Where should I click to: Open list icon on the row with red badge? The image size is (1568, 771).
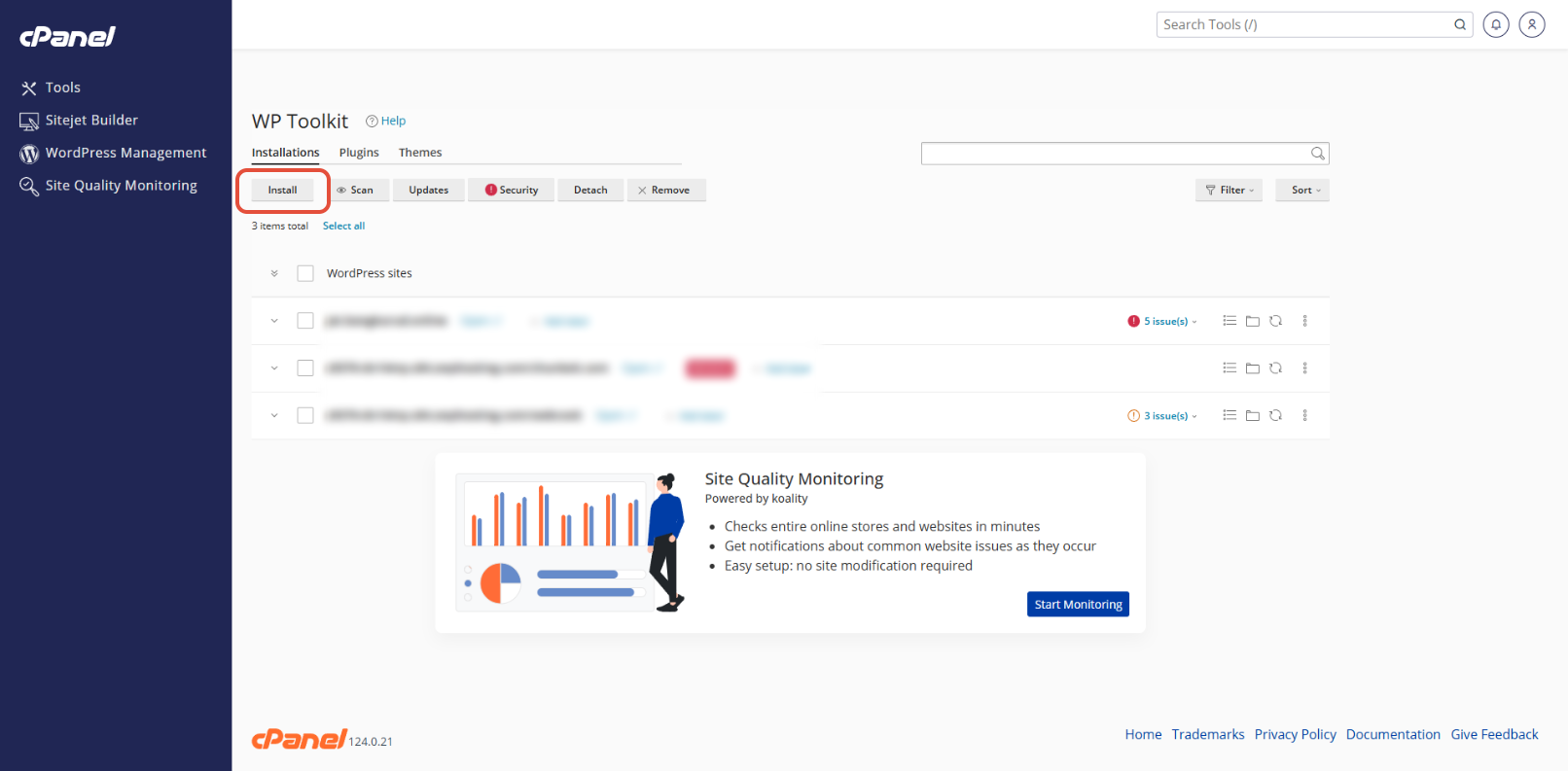pos(1229,368)
